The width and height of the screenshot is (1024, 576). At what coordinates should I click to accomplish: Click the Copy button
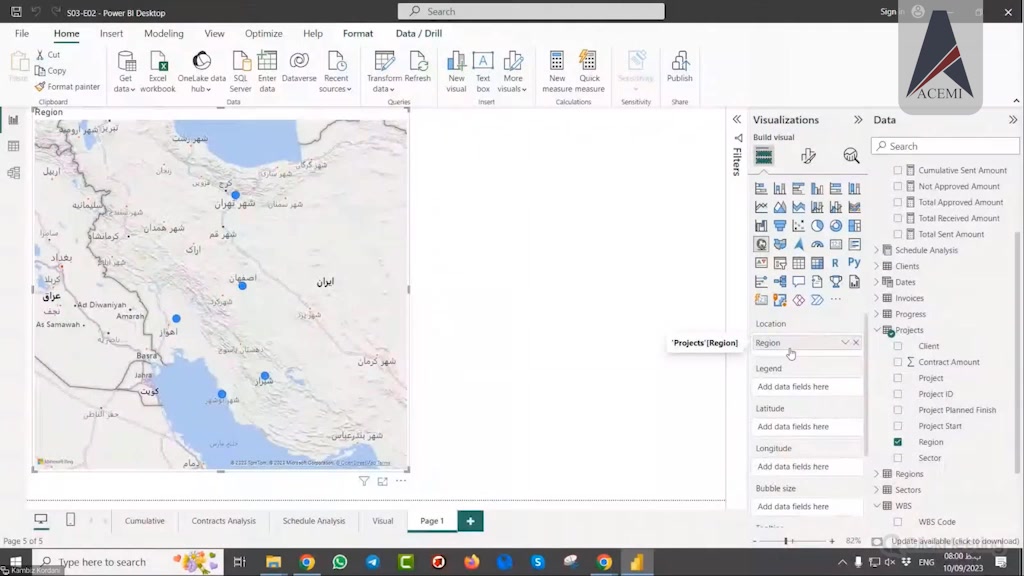tap(51, 71)
